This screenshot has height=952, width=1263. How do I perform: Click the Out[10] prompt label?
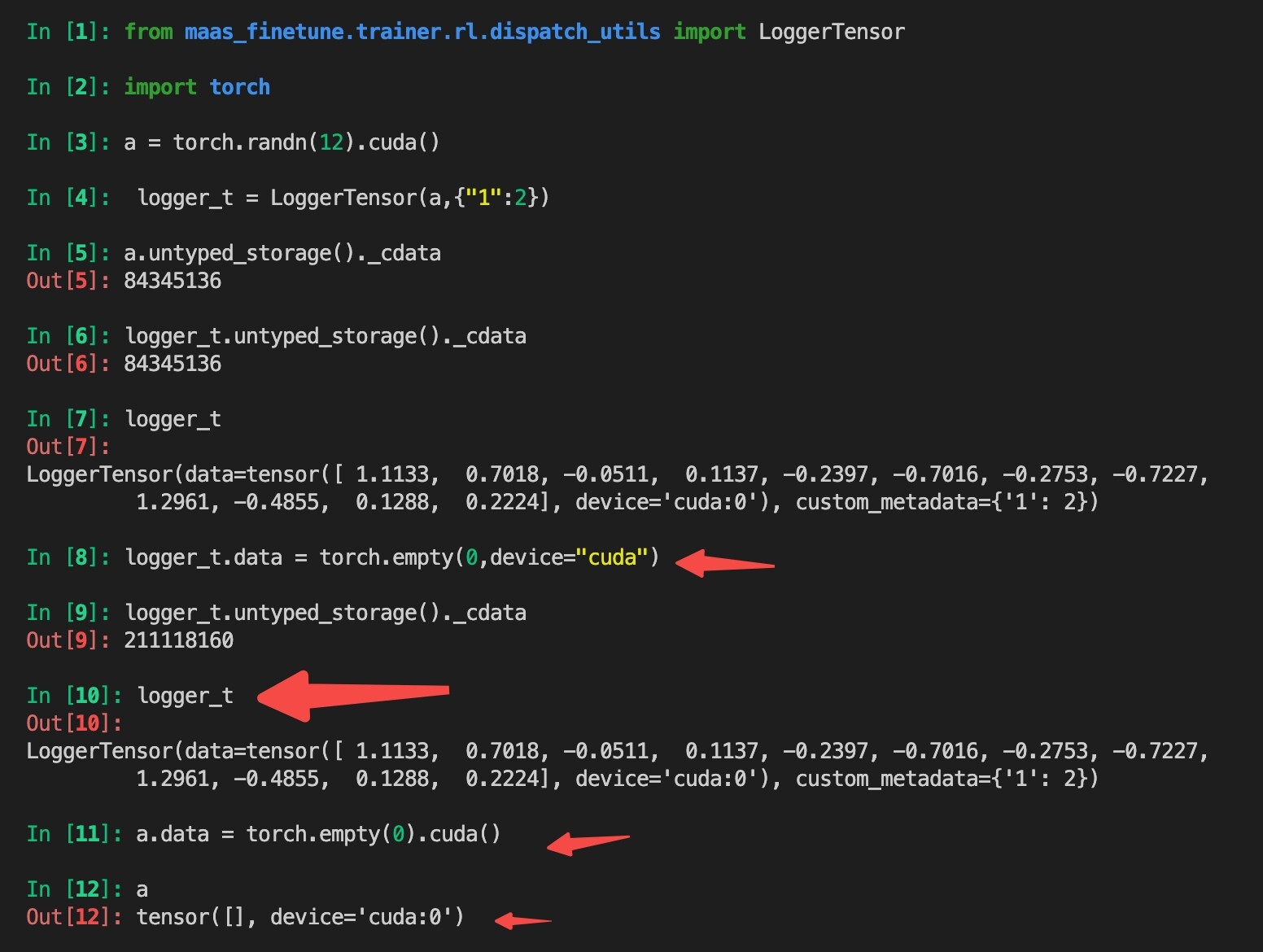pos(73,723)
